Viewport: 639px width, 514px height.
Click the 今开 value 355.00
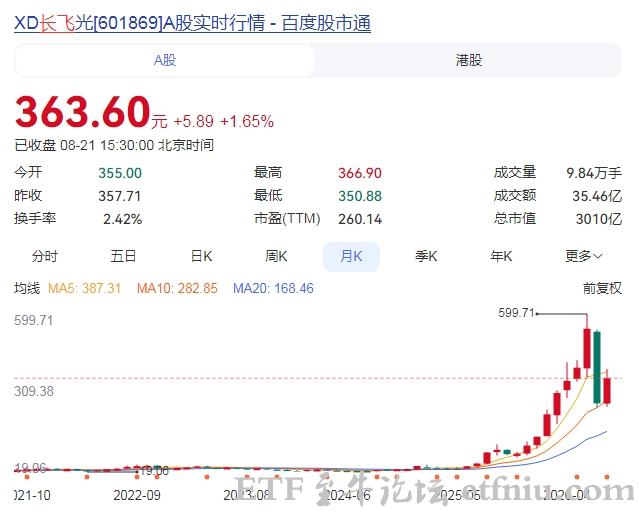pos(120,173)
